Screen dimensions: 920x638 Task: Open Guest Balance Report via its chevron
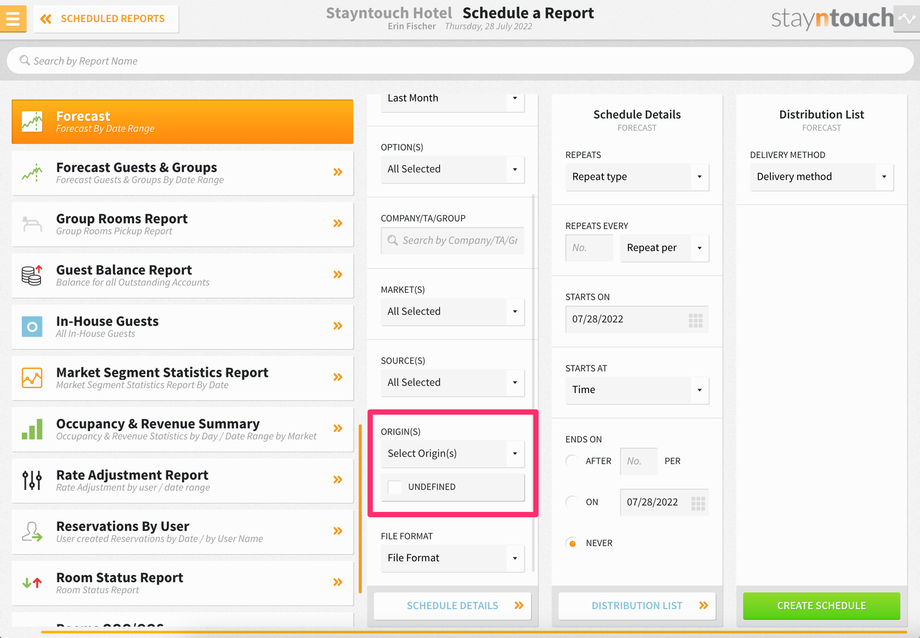(338, 274)
